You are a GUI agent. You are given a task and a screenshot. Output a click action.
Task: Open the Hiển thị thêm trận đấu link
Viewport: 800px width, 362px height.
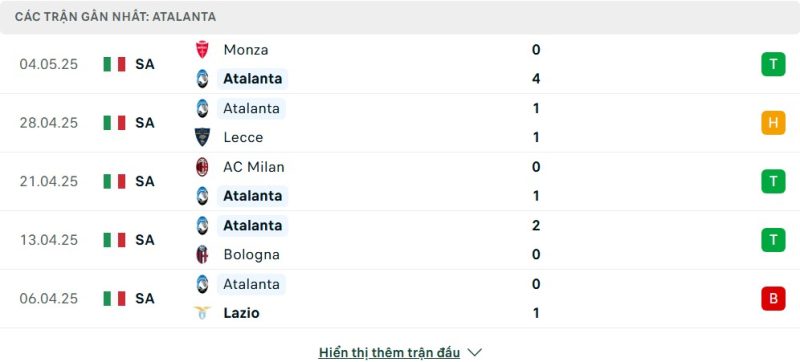(x=389, y=352)
